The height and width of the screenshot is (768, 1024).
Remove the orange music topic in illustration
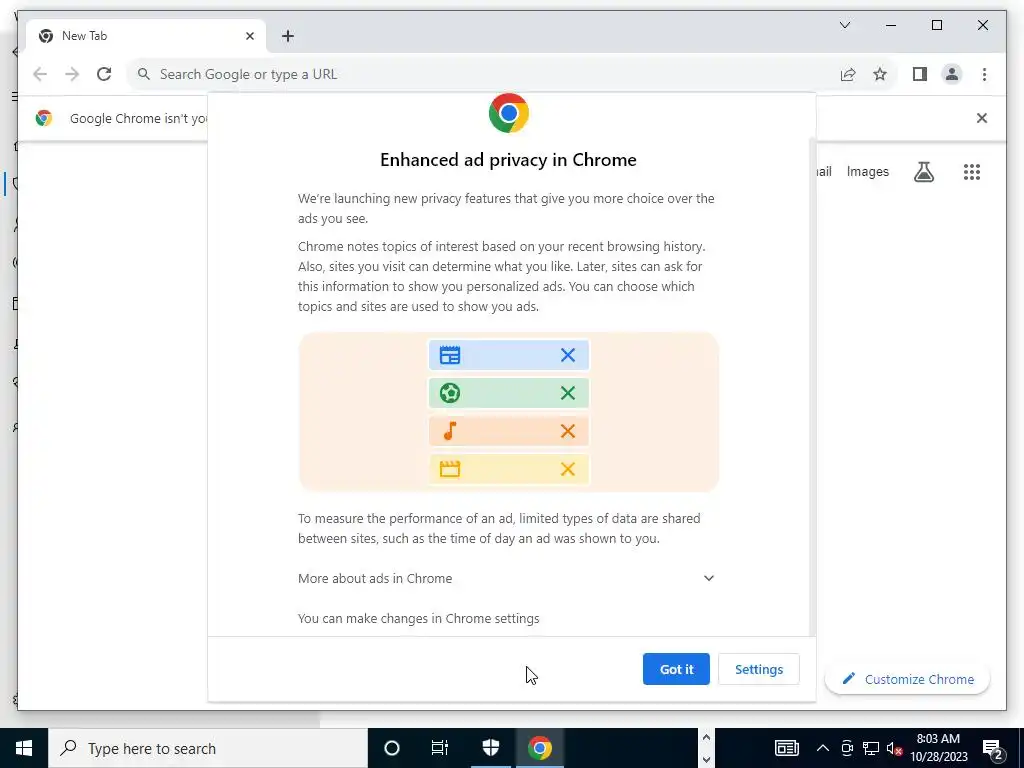pyautogui.click(x=568, y=431)
